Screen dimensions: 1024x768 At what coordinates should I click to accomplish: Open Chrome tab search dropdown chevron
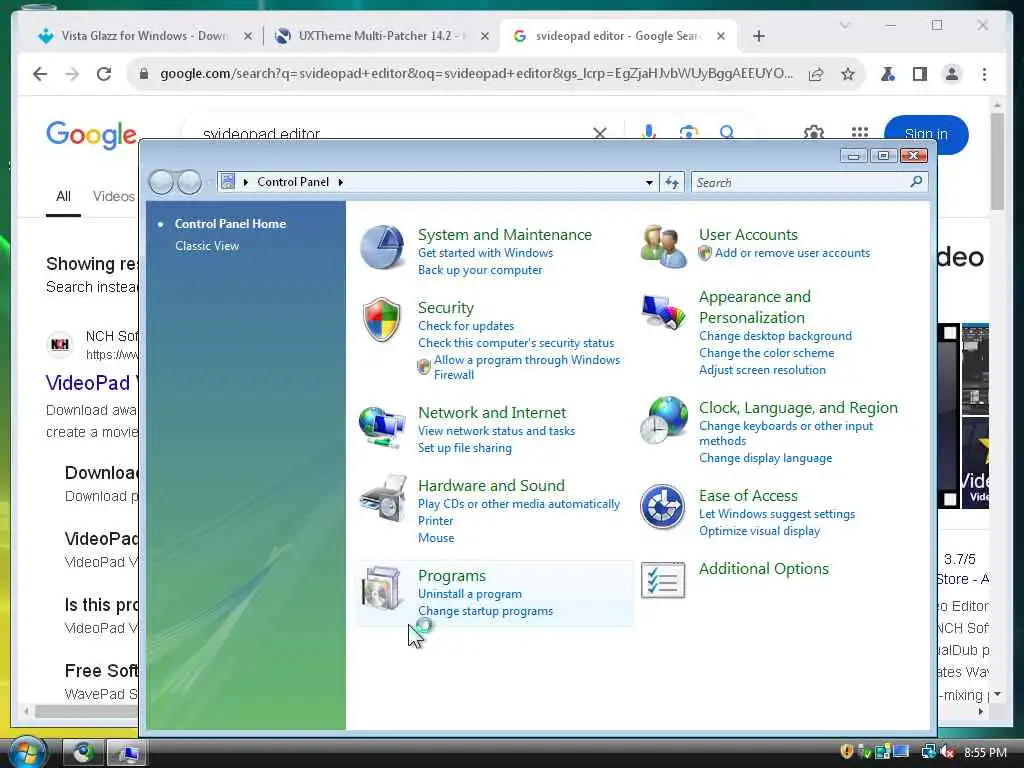[844, 25]
